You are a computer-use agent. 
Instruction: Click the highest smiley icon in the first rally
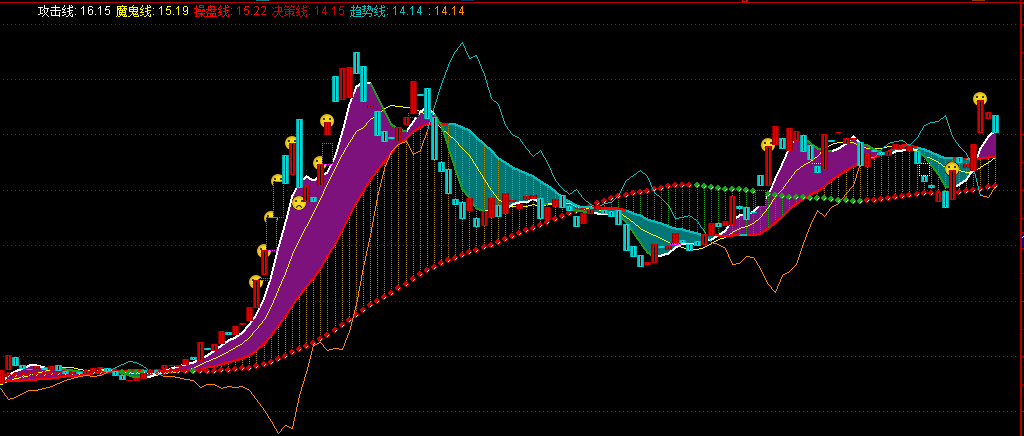(x=327, y=122)
